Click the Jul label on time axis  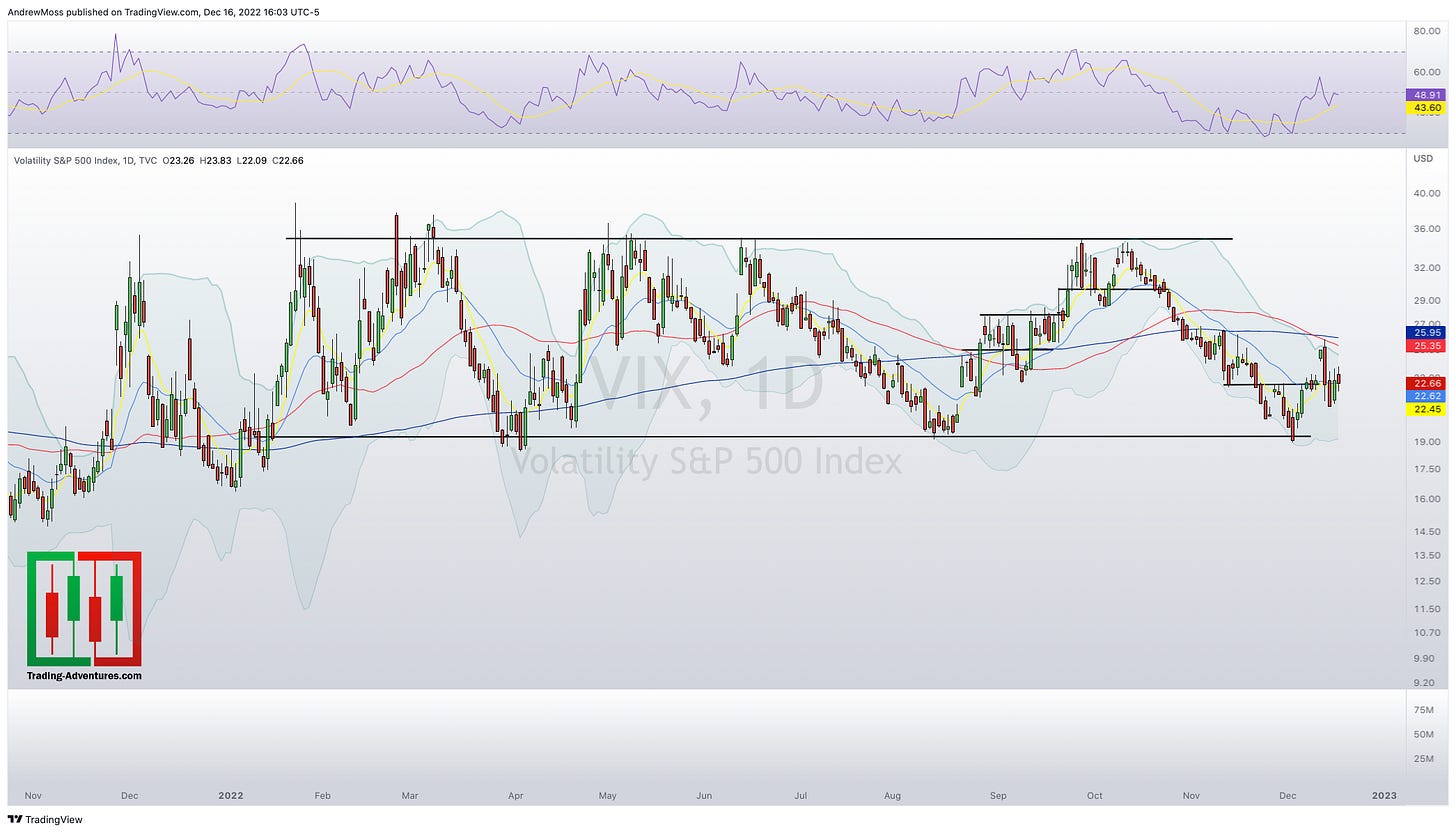(800, 796)
